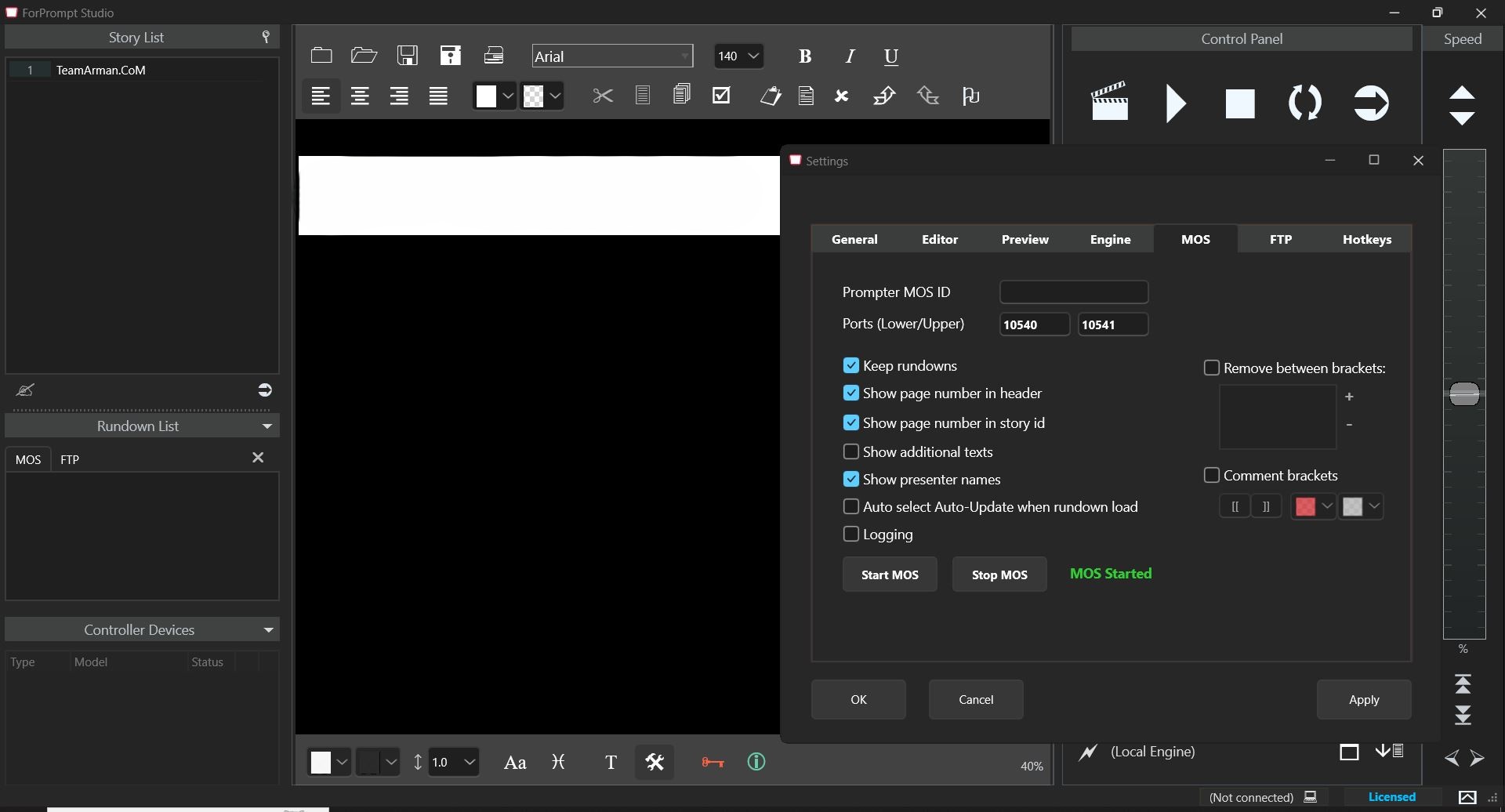Click the Stop MOS button
Screen dimensions: 1505x812
[999, 575]
